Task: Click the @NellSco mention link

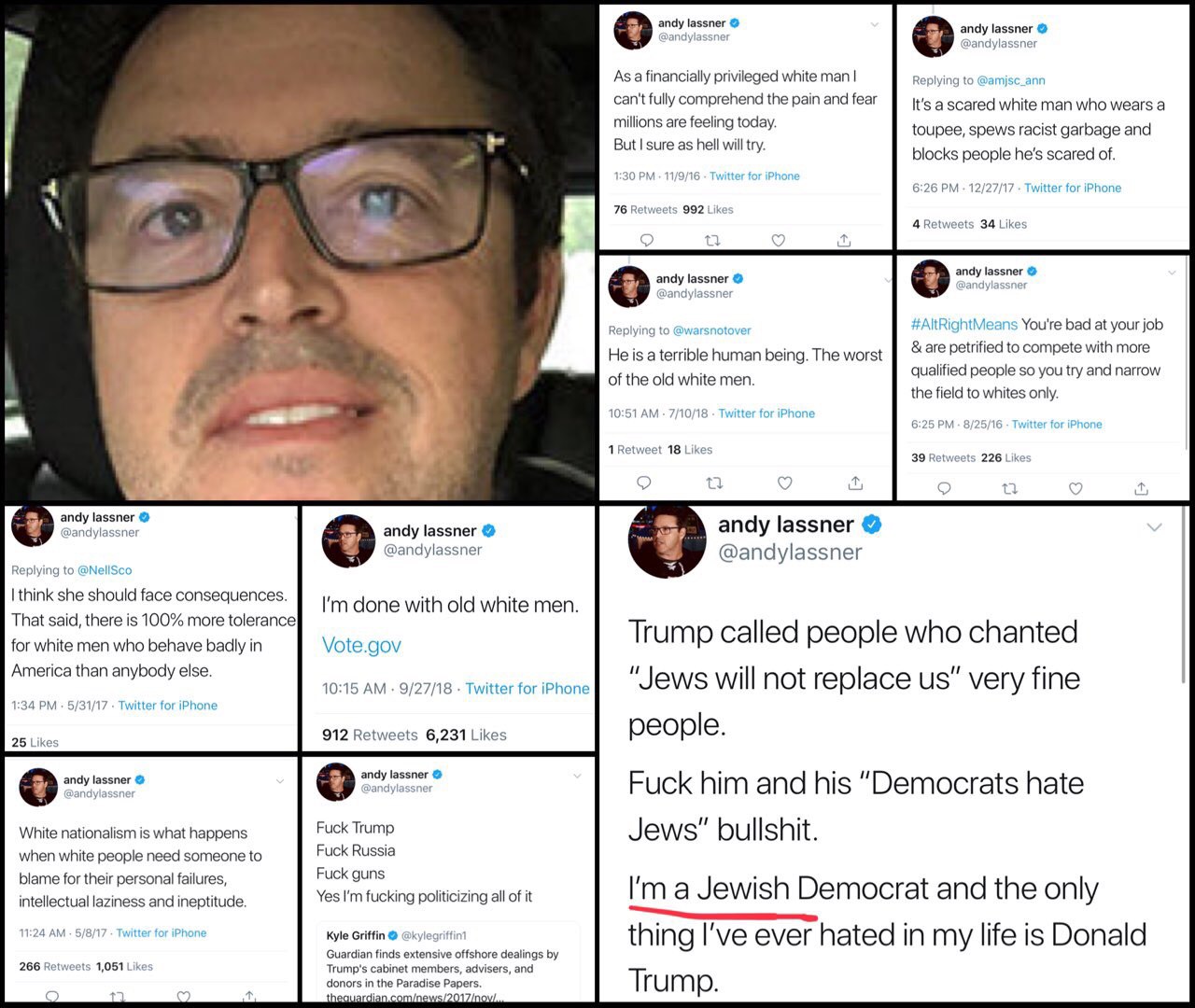Action: point(105,569)
